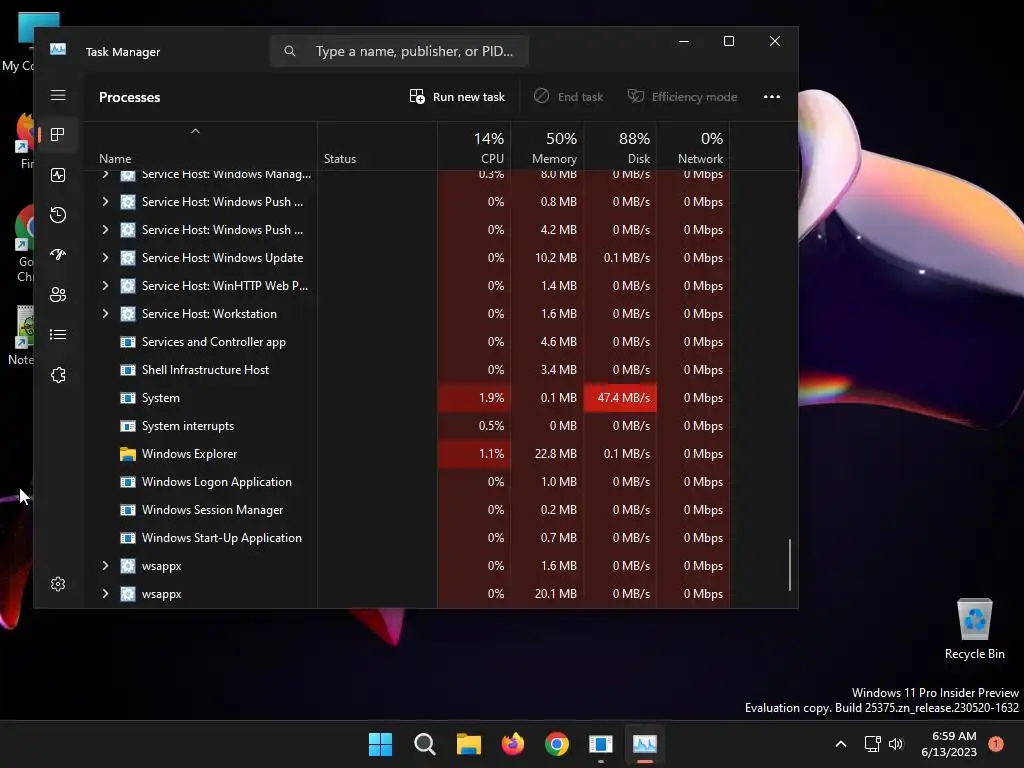Sort processes by Disk column
The image size is (1024, 768).
(x=620, y=148)
